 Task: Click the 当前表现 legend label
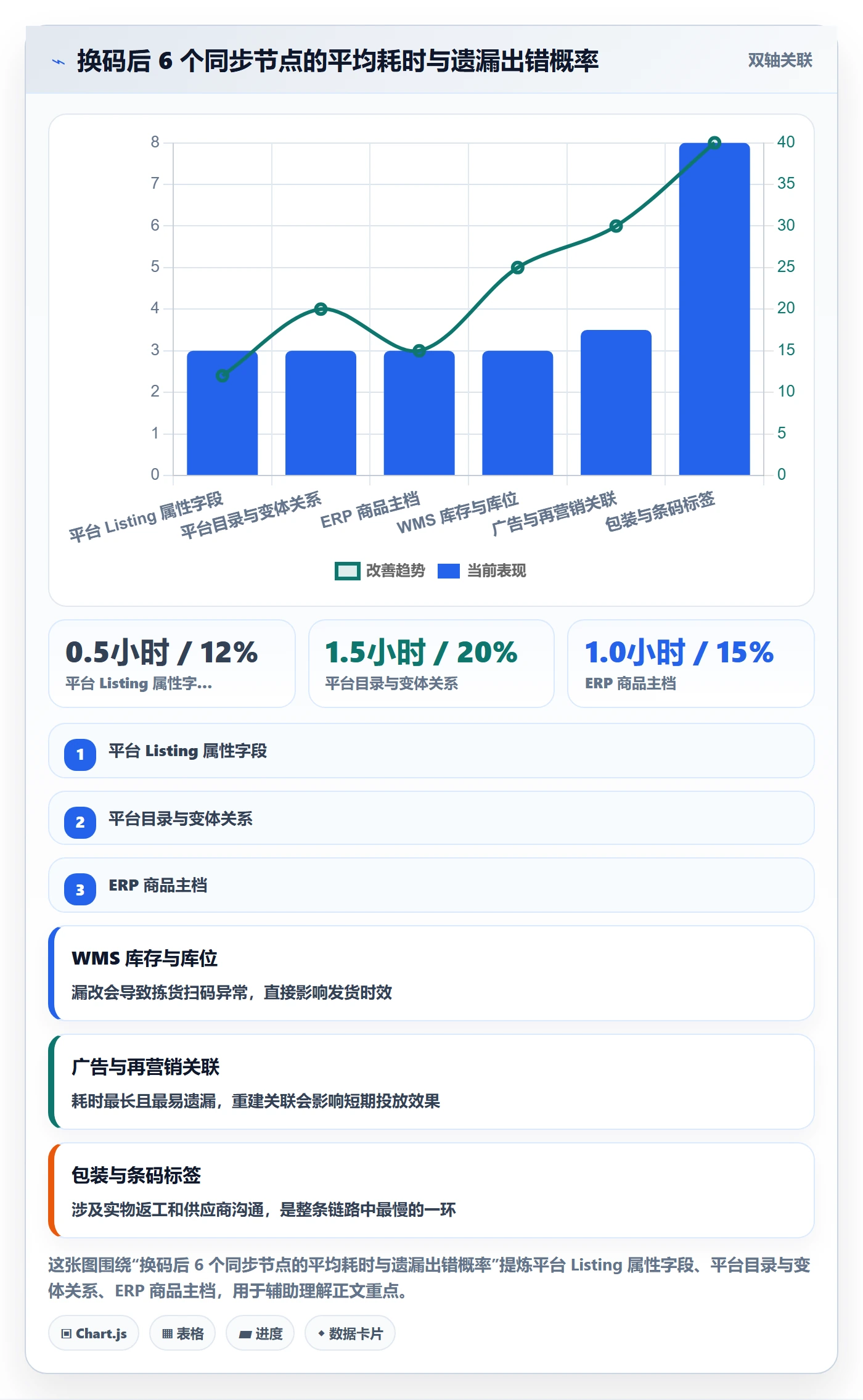click(496, 571)
